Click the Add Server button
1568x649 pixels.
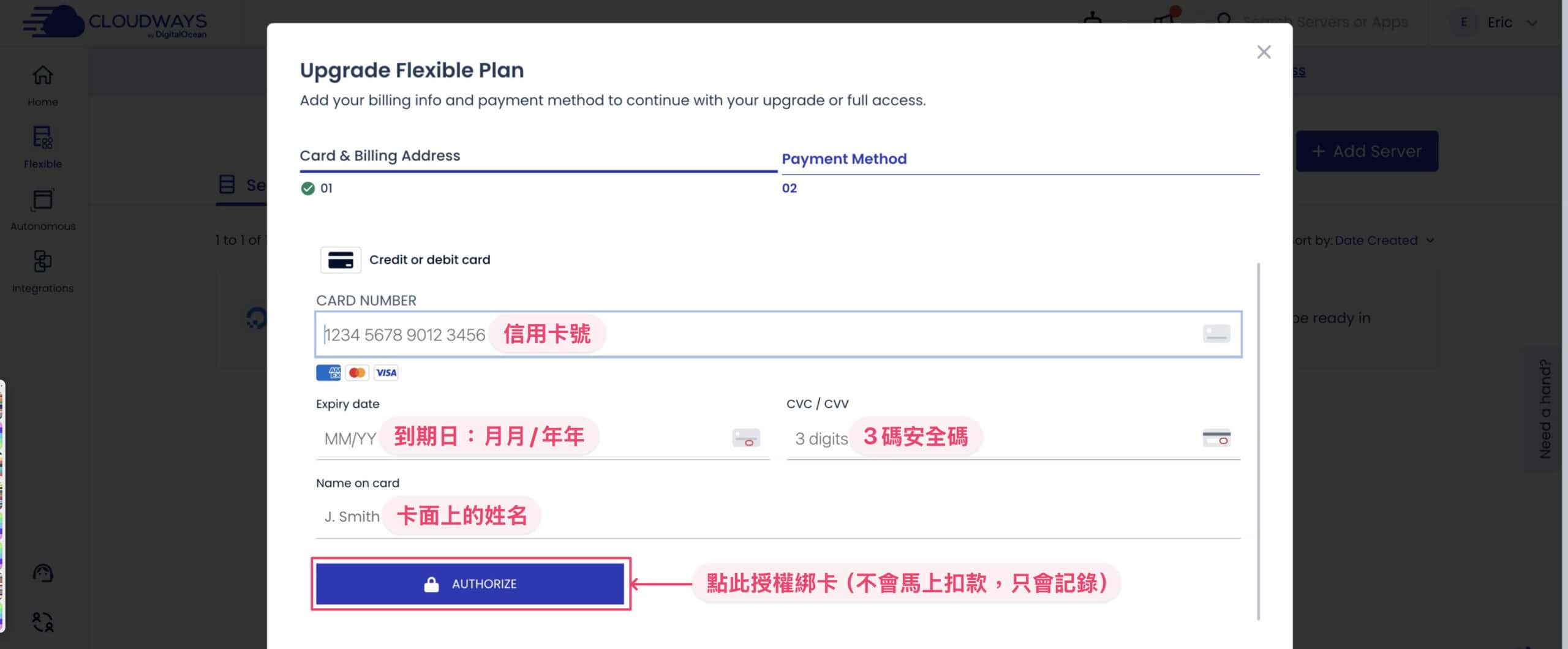point(1366,151)
